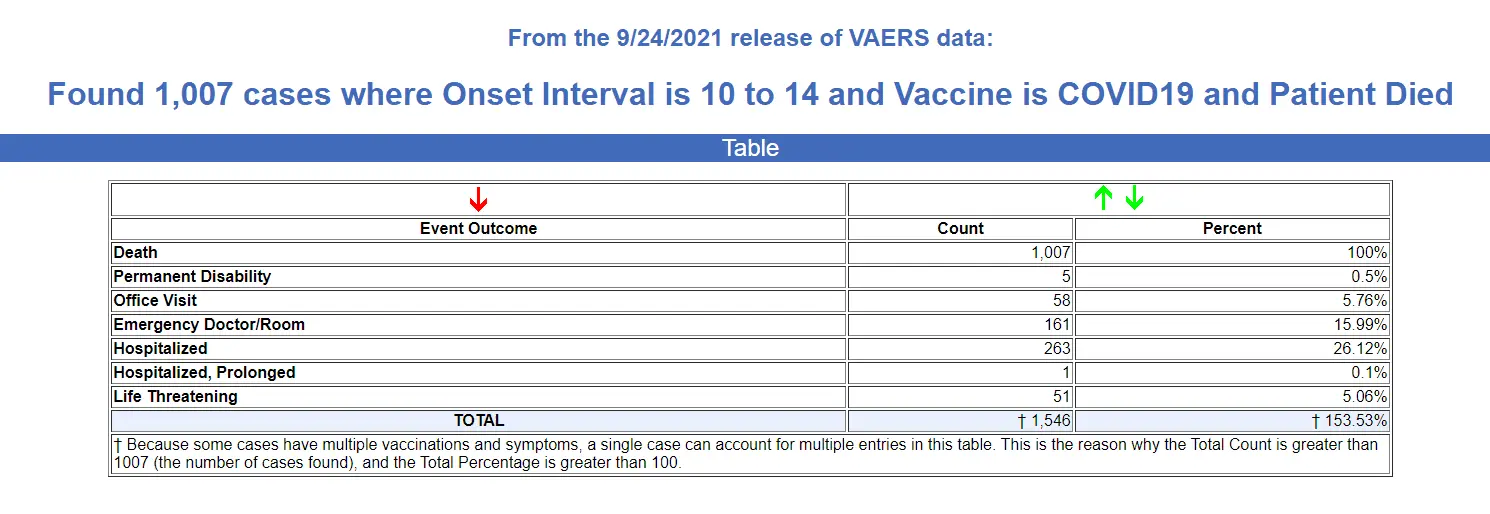Click the TOTAL row label
The image size is (1490, 514).
[478, 421]
